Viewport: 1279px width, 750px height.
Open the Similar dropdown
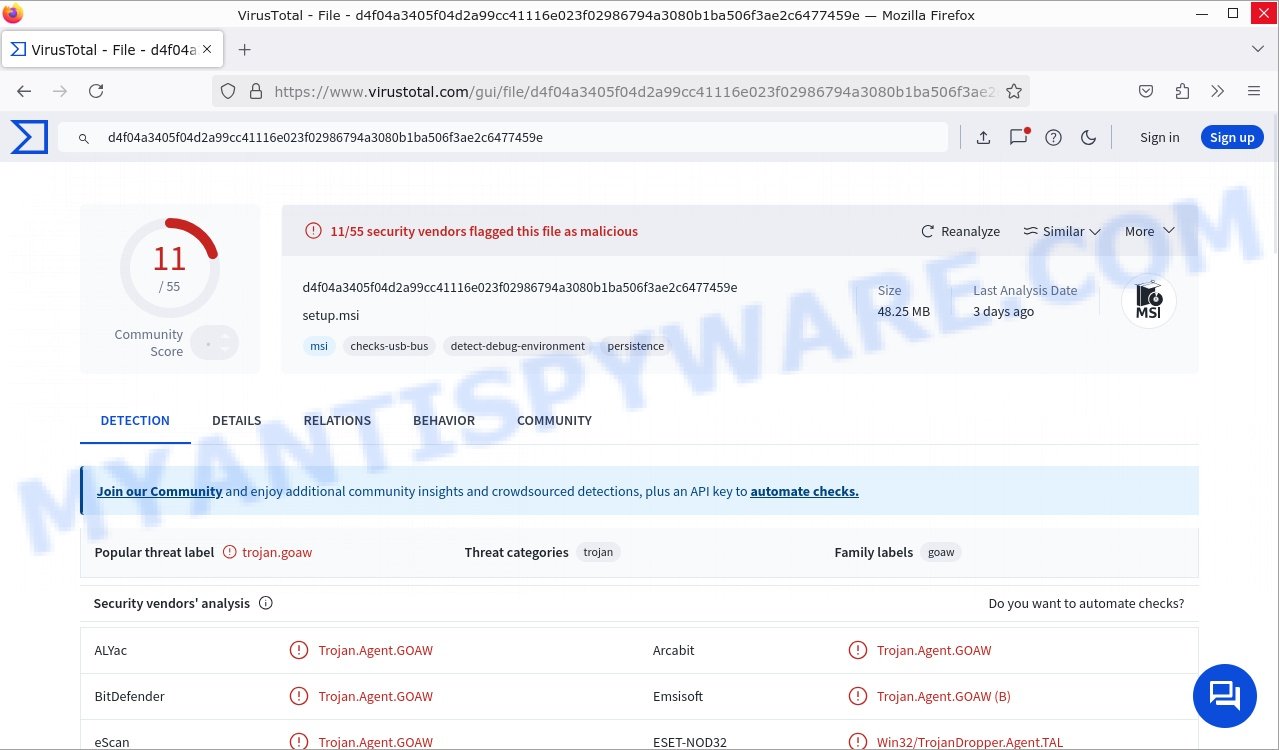(1061, 231)
